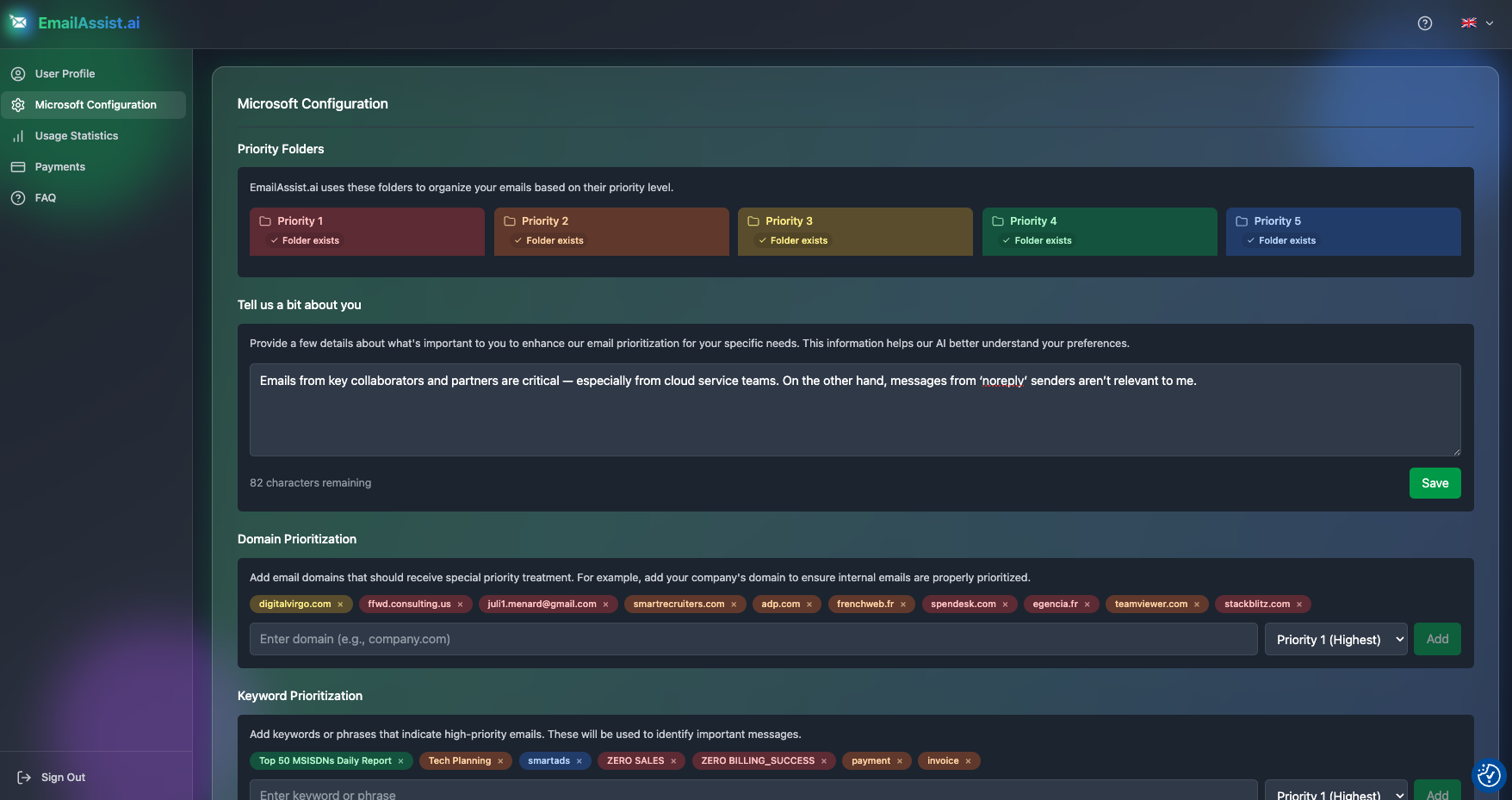This screenshot has height=800, width=1512.
Task: Click the EmailAssist.ai envelope logo icon
Action: tap(19, 22)
